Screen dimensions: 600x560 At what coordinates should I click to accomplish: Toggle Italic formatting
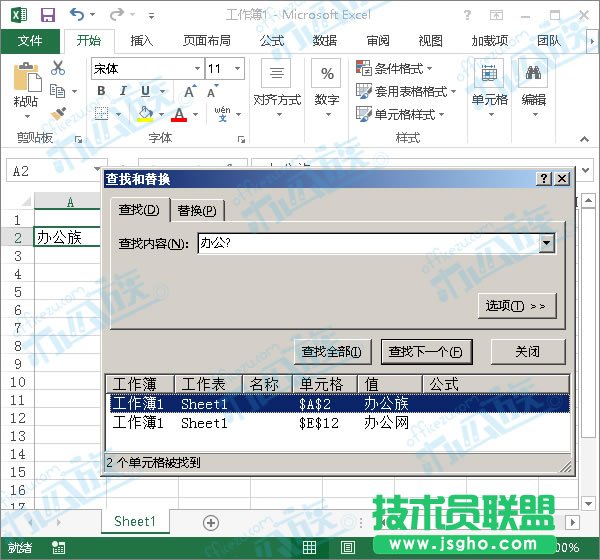coord(123,91)
